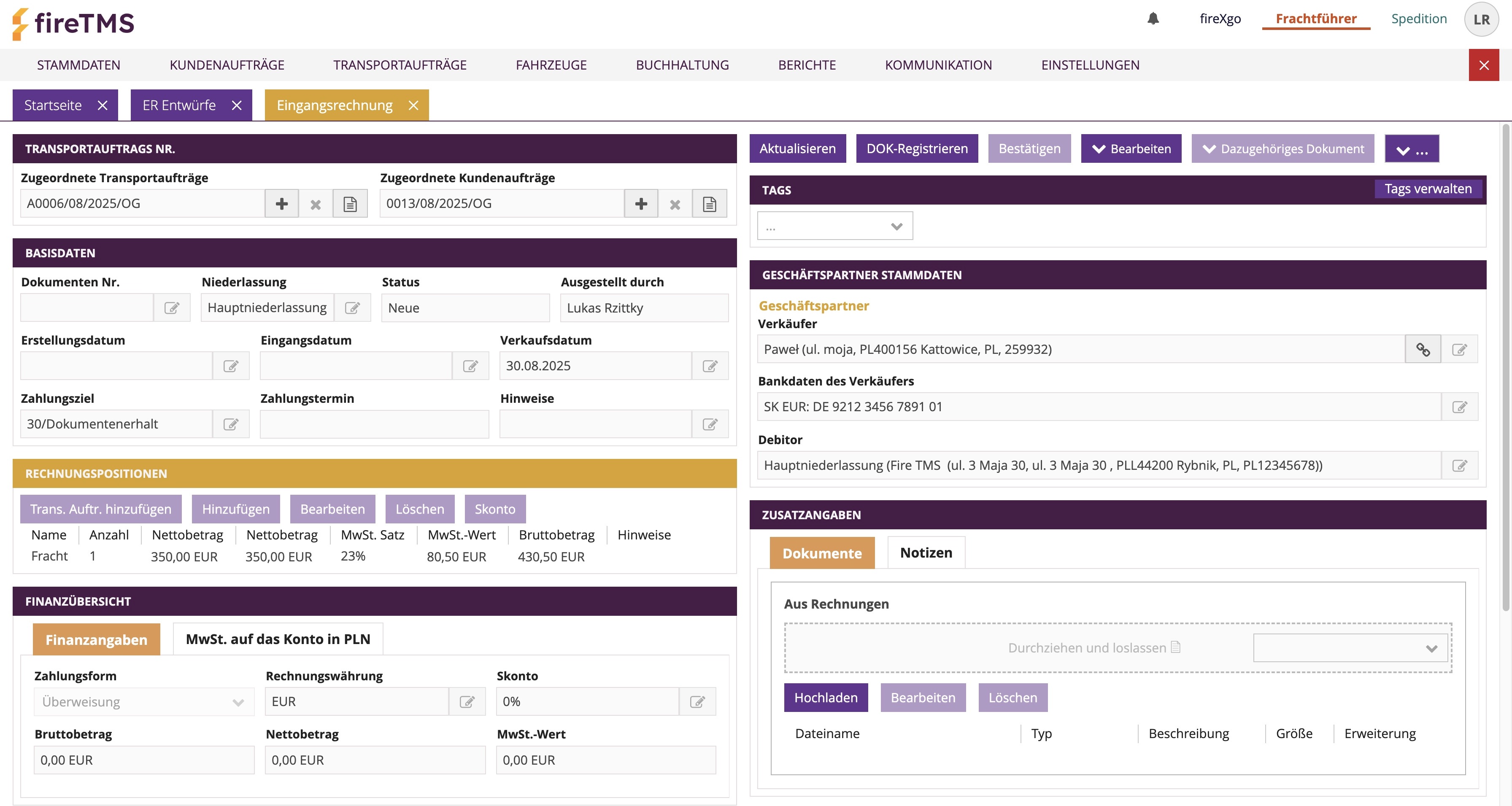Edit the Eingangsdatum field
This screenshot has width=1512, height=806.
pyautogui.click(x=470, y=366)
